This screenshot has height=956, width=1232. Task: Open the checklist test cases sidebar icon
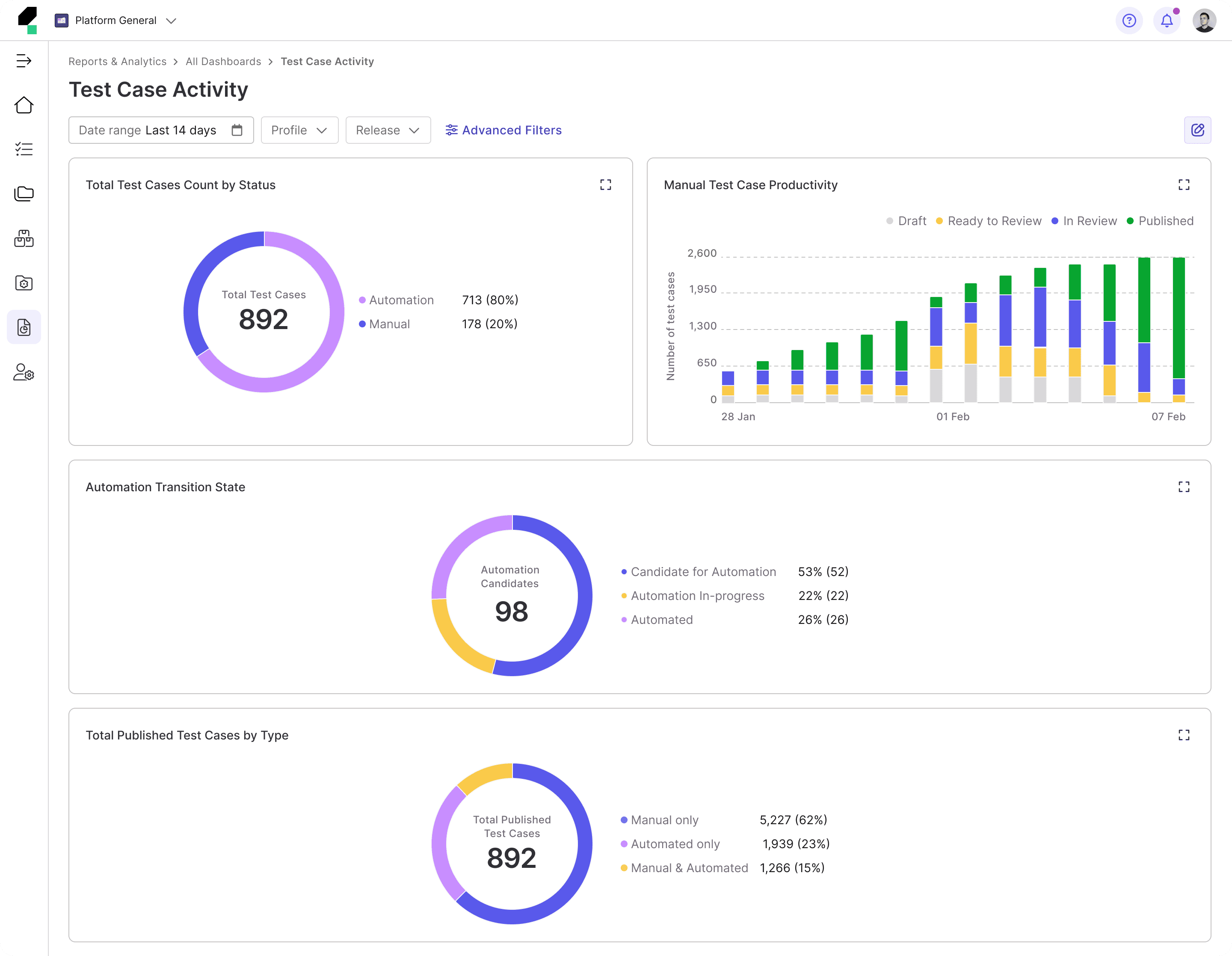click(x=24, y=149)
